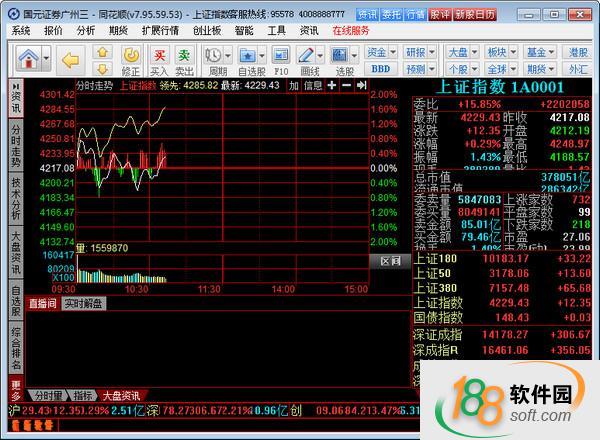Click the 区间 button beside the chart
600x440 pixels.
[x=391, y=261]
